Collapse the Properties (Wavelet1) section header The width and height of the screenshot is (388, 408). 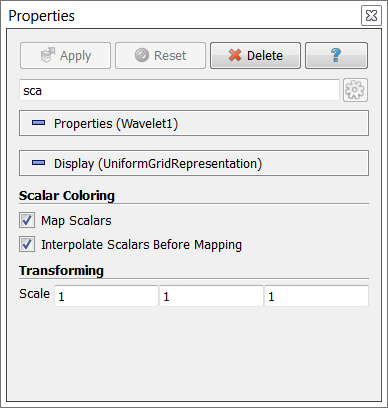pos(194,123)
